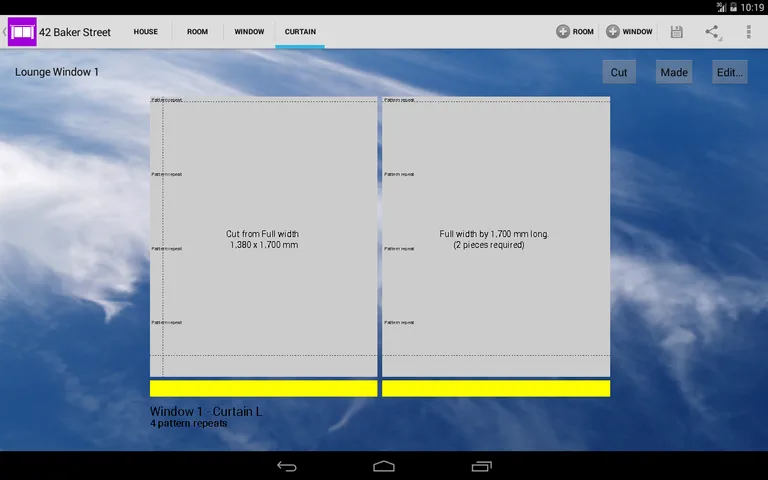The width and height of the screenshot is (768, 480).
Task: Select the CURTAIN tab
Action: (x=300, y=32)
